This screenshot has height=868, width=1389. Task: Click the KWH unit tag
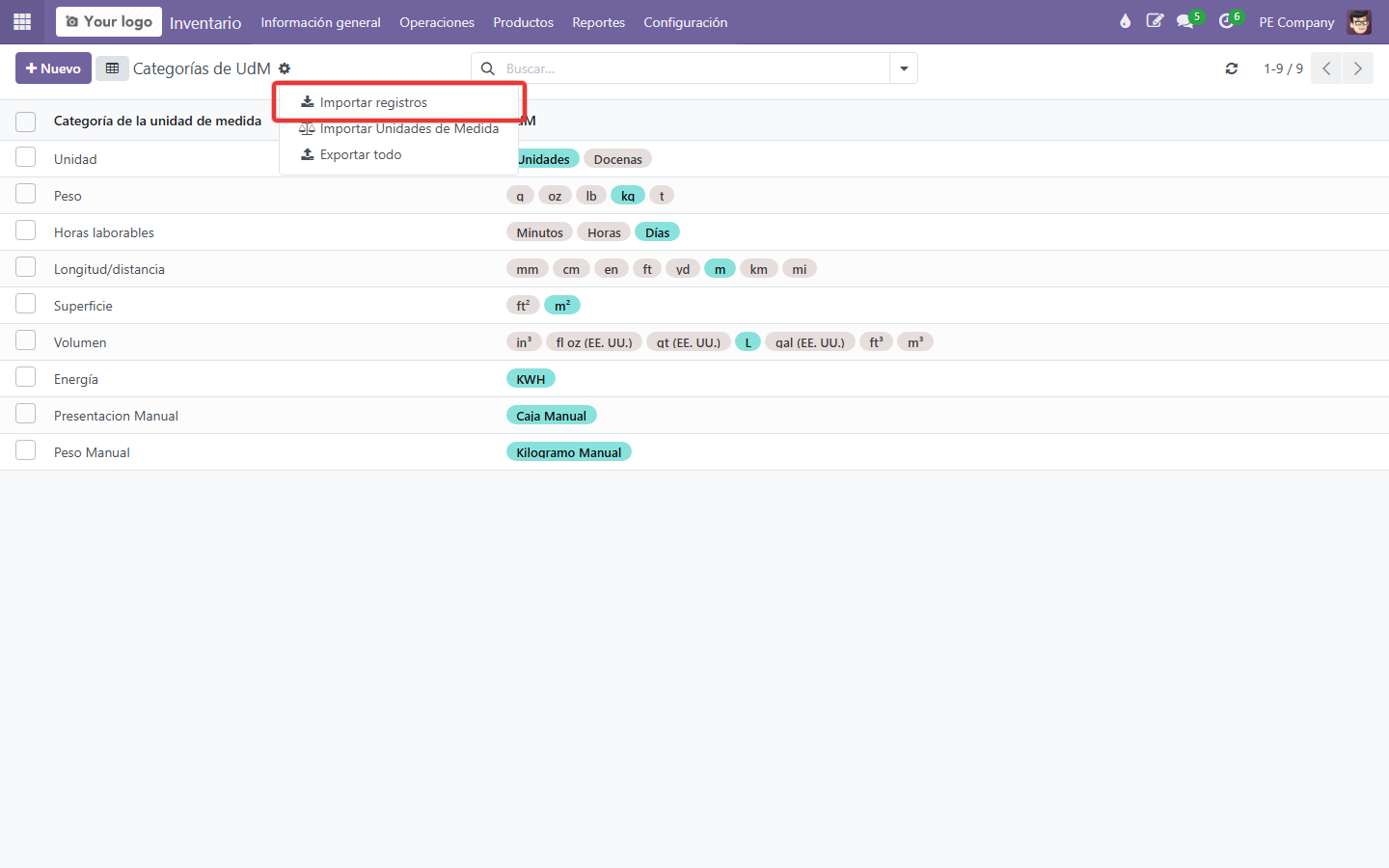click(x=531, y=379)
